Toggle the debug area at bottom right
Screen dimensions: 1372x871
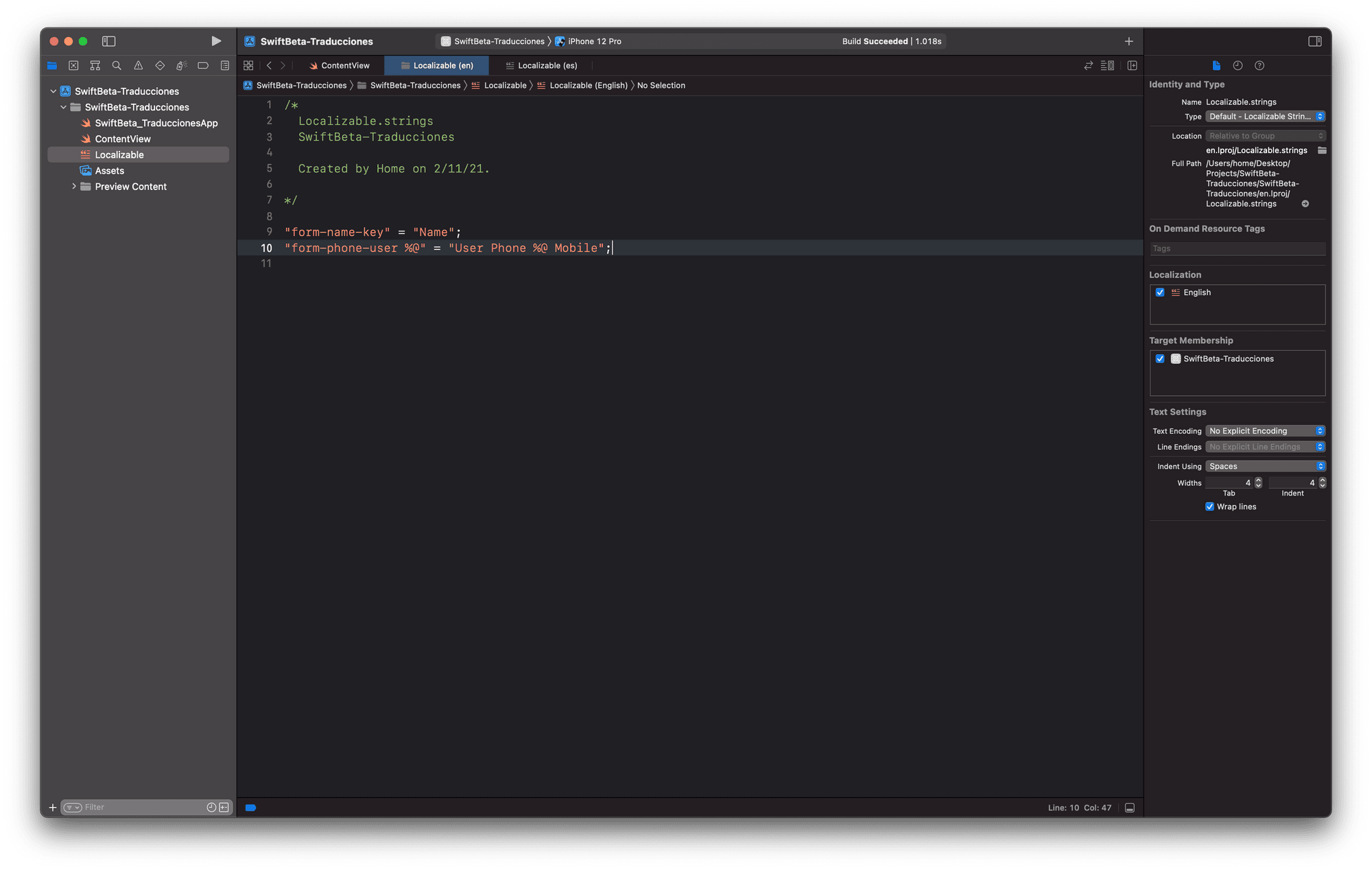coord(1130,808)
